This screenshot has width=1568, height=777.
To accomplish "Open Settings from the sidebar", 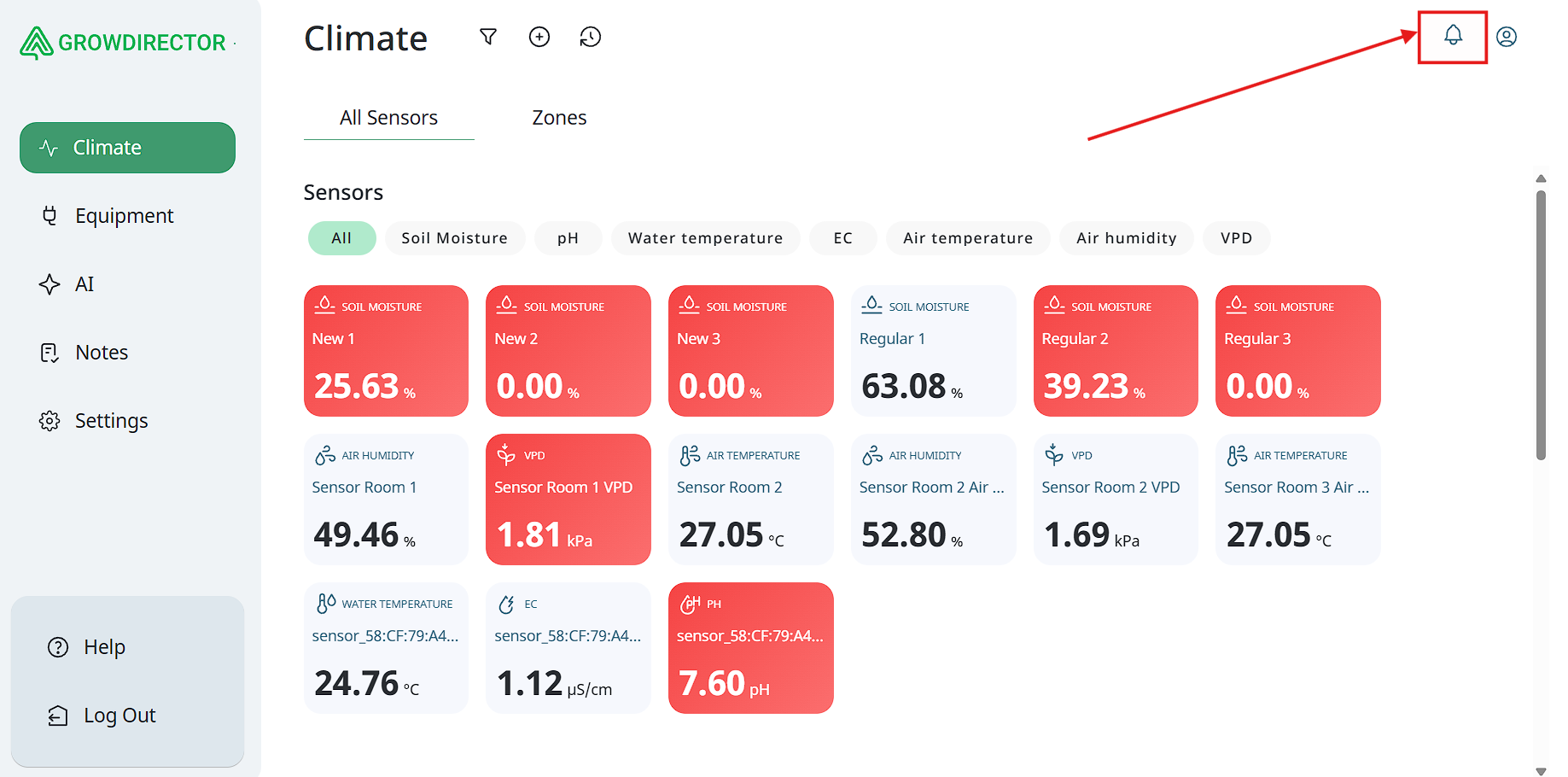I will 111,421.
